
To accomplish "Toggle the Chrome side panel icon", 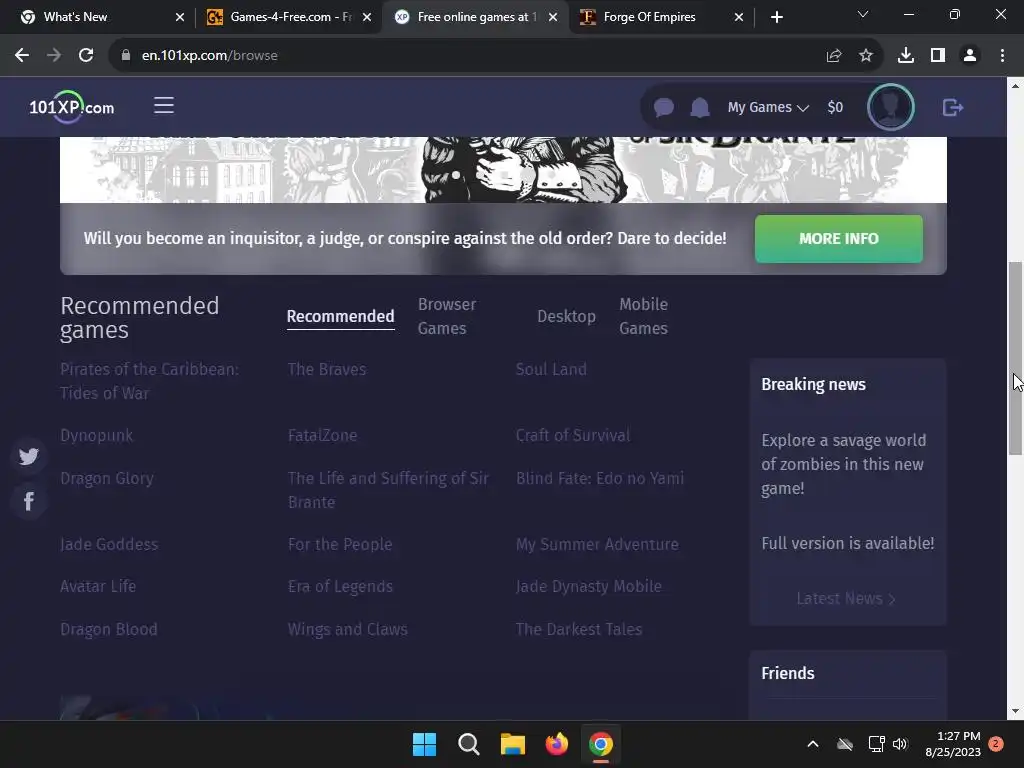I will click(938, 56).
